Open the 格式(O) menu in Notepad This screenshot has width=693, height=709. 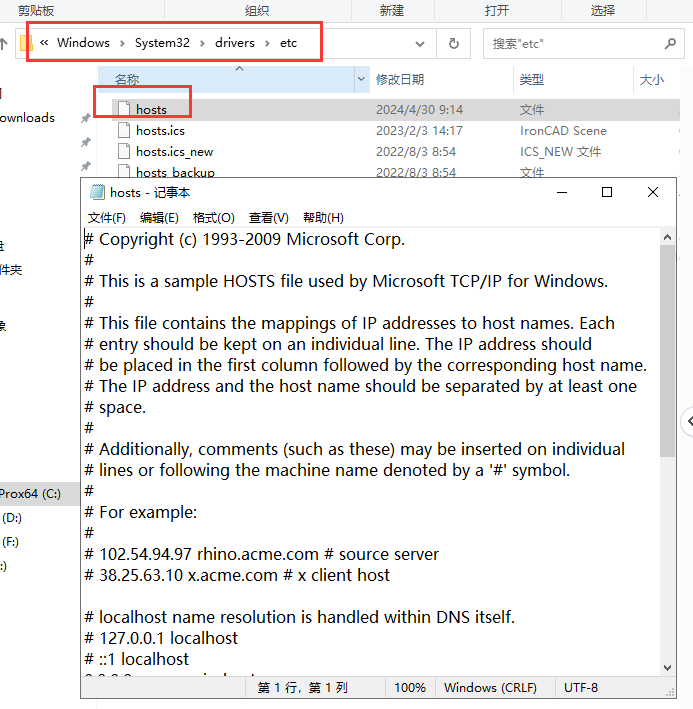[x=213, y=217]
